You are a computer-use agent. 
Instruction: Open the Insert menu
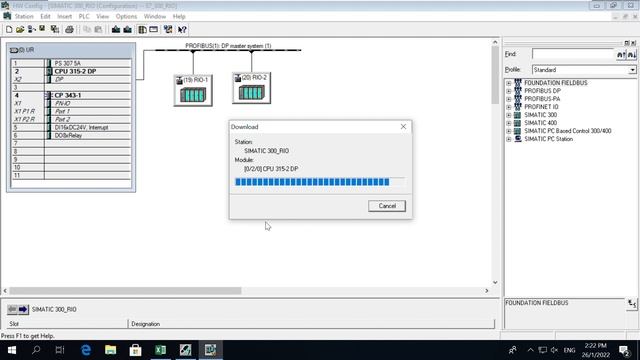[64, 17]
